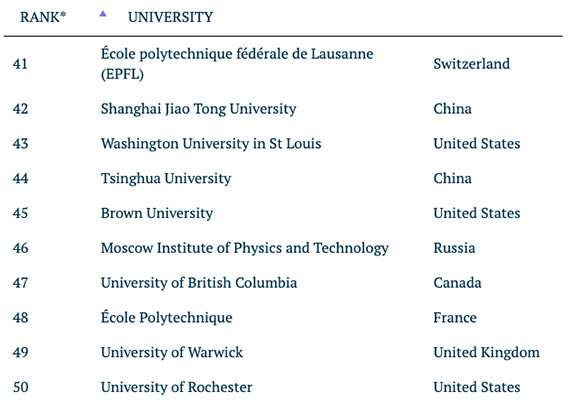Click rank number 41 cell
This screenshot has width=570, height=403.
pos(20,64)
